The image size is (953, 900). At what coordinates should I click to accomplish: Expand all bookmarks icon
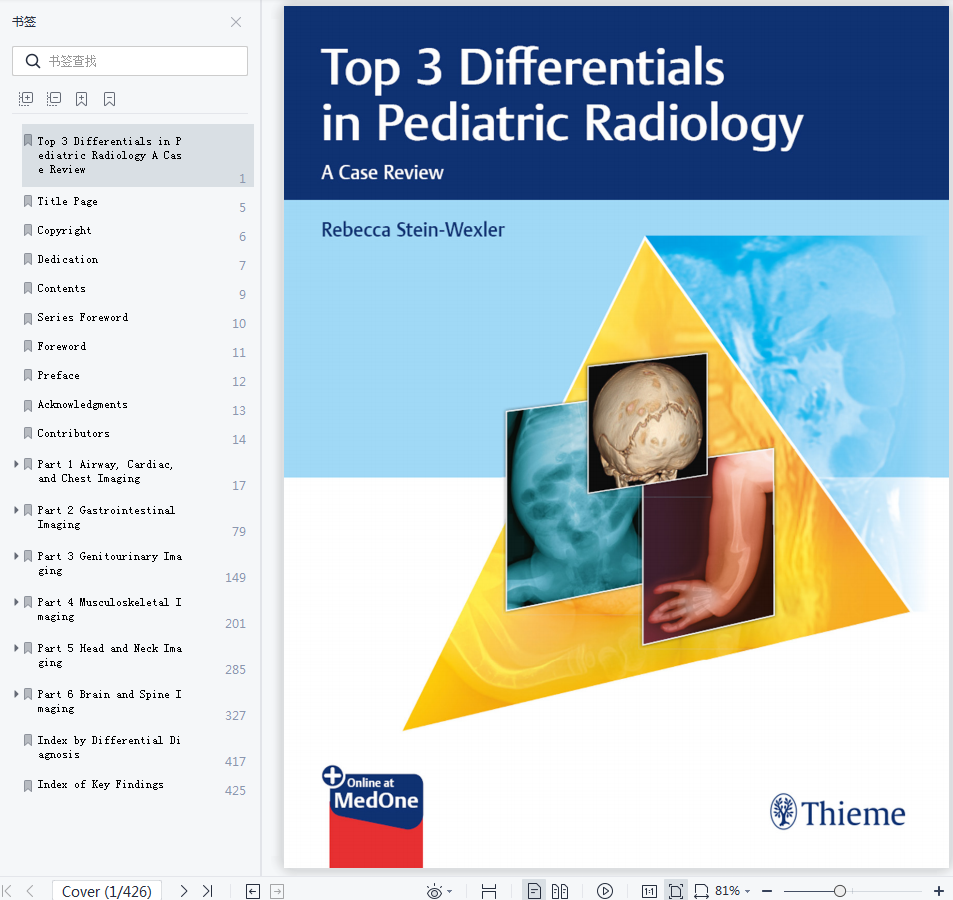click(26, 98)
